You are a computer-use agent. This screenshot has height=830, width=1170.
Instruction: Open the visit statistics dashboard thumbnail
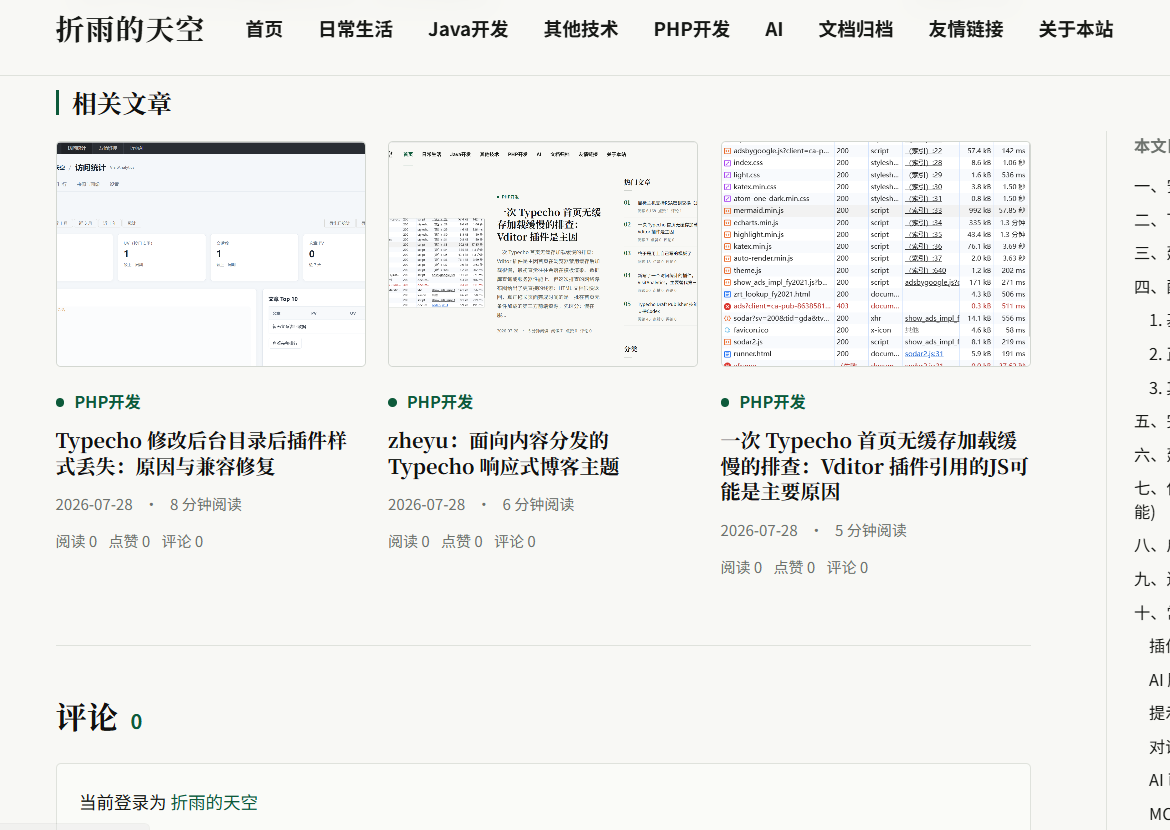(210, 254)
